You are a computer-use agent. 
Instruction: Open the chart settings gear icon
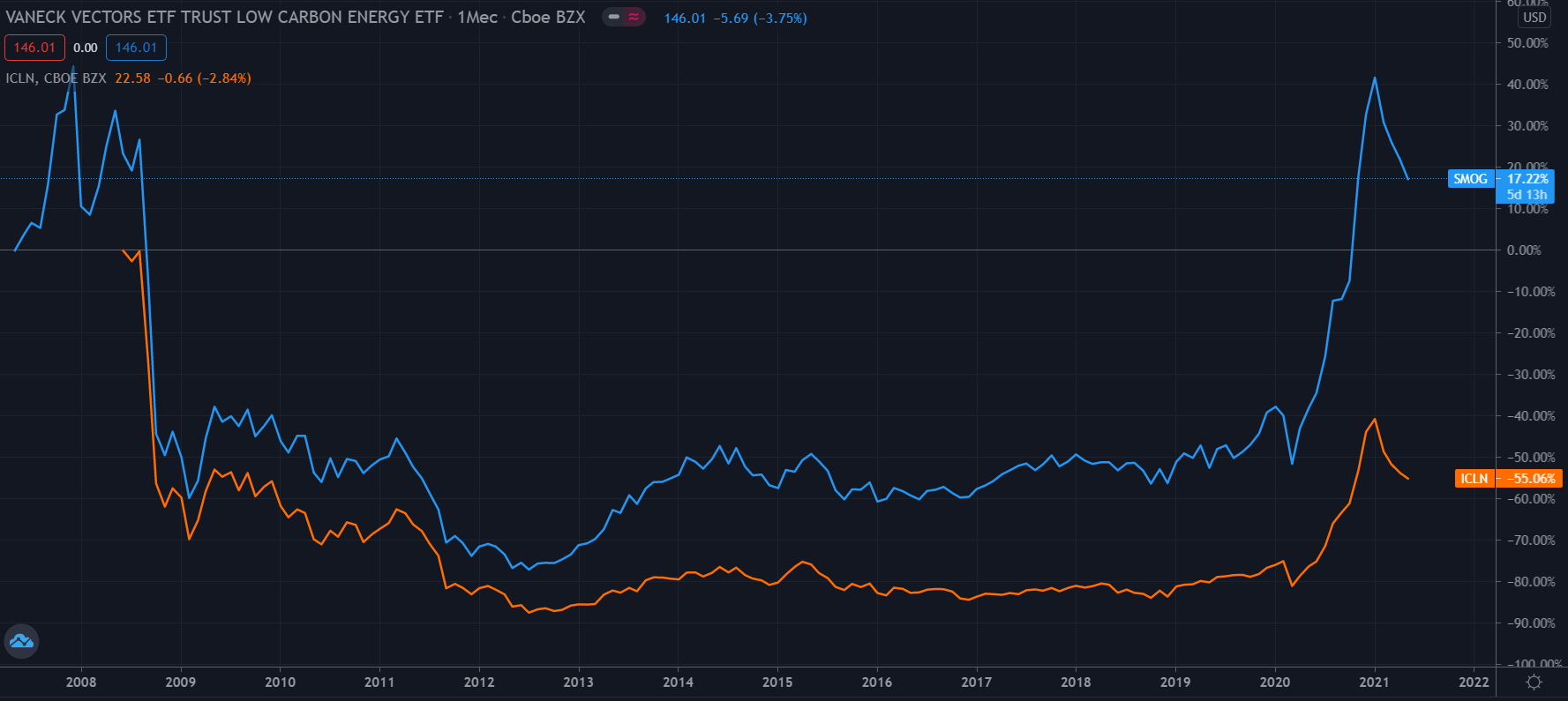(x=1534, y=682)
